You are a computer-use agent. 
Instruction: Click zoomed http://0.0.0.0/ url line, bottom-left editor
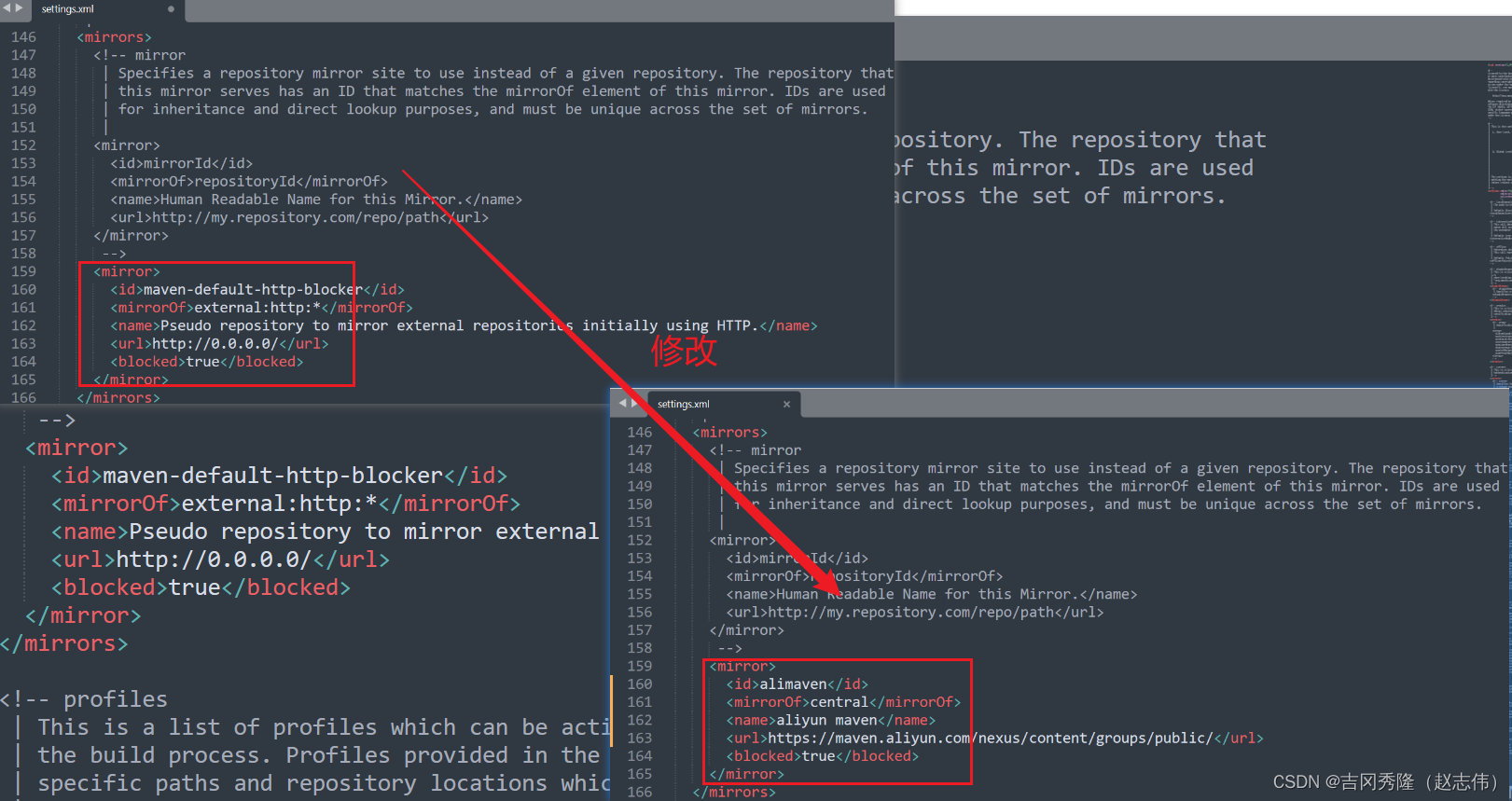pos(220,559)
